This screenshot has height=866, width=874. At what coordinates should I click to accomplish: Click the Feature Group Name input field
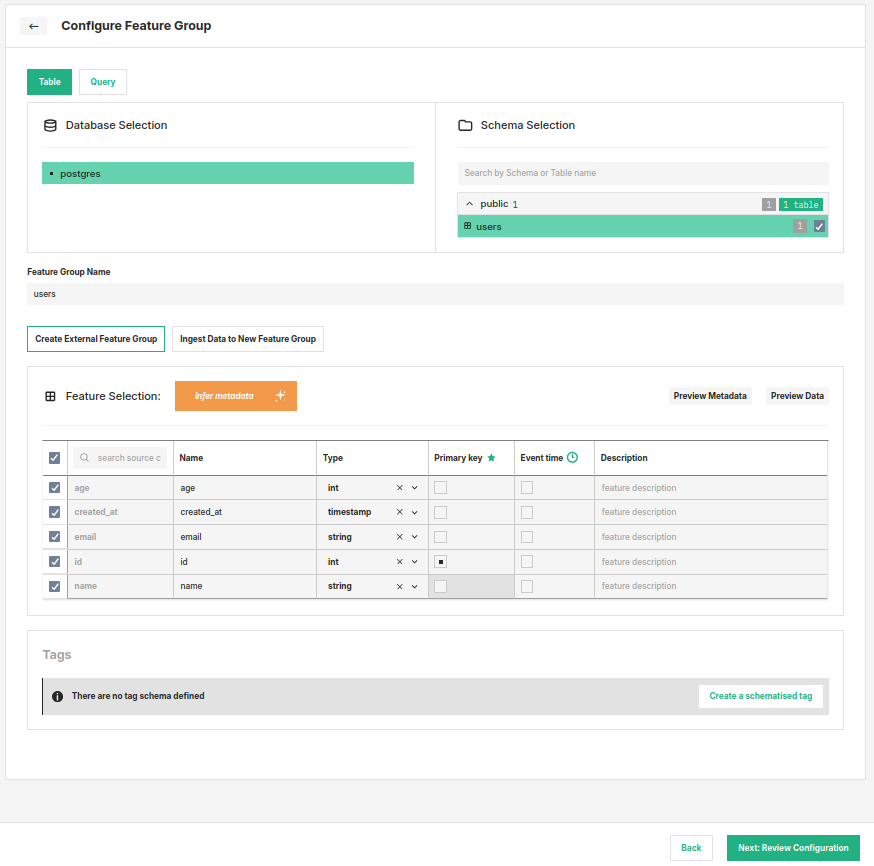point(435,293)
